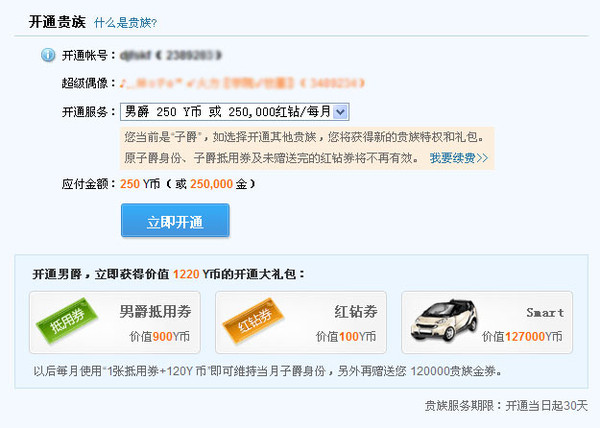Click the green 抵用券 coupon icon
The width and height of the screenshot is (600, 428).
(61, 326)
